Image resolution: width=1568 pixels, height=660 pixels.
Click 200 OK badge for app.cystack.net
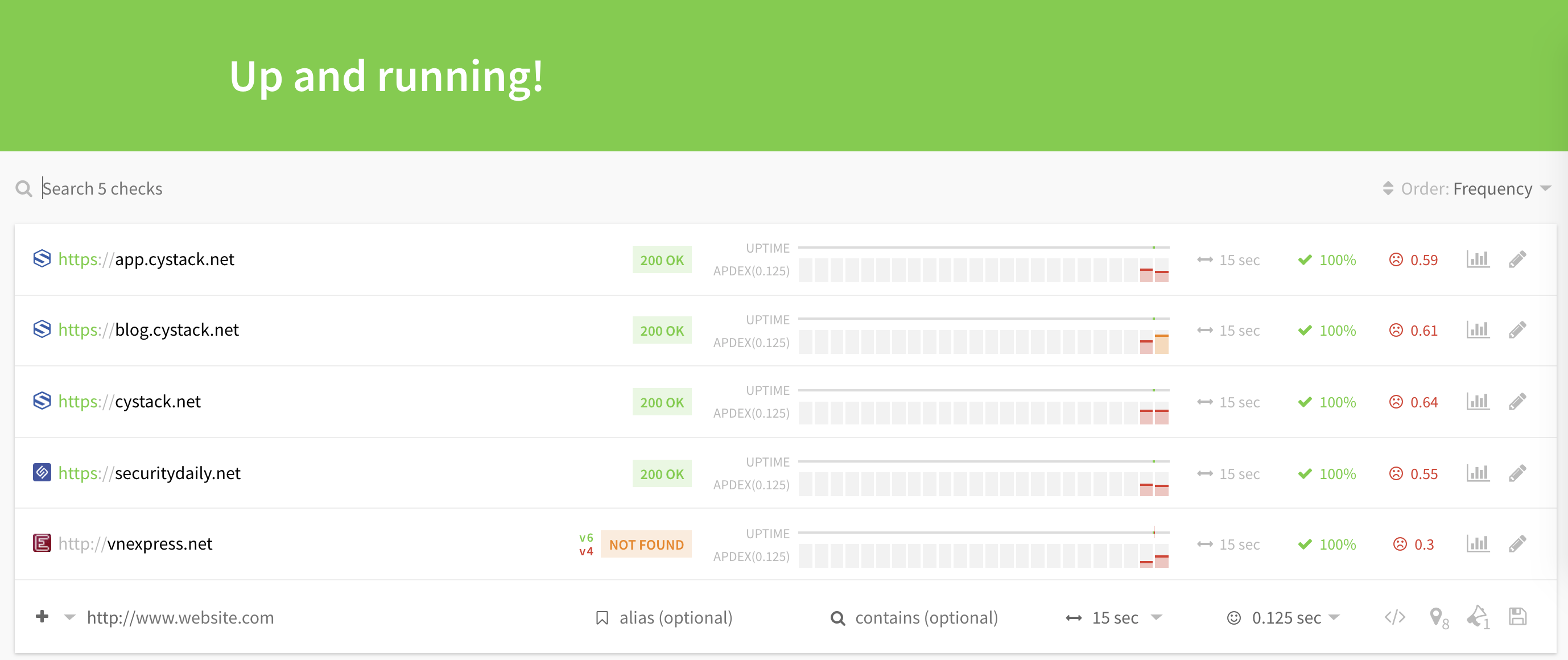coord(662,260)
